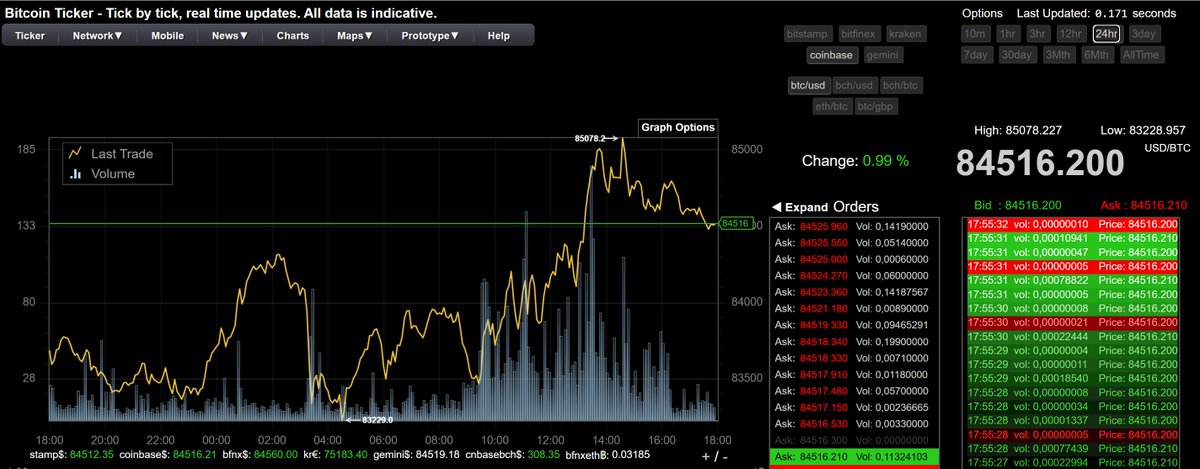1200x469 pixels.
Task: Click the Last Trade line legend icon
Action: coord(74,154)
